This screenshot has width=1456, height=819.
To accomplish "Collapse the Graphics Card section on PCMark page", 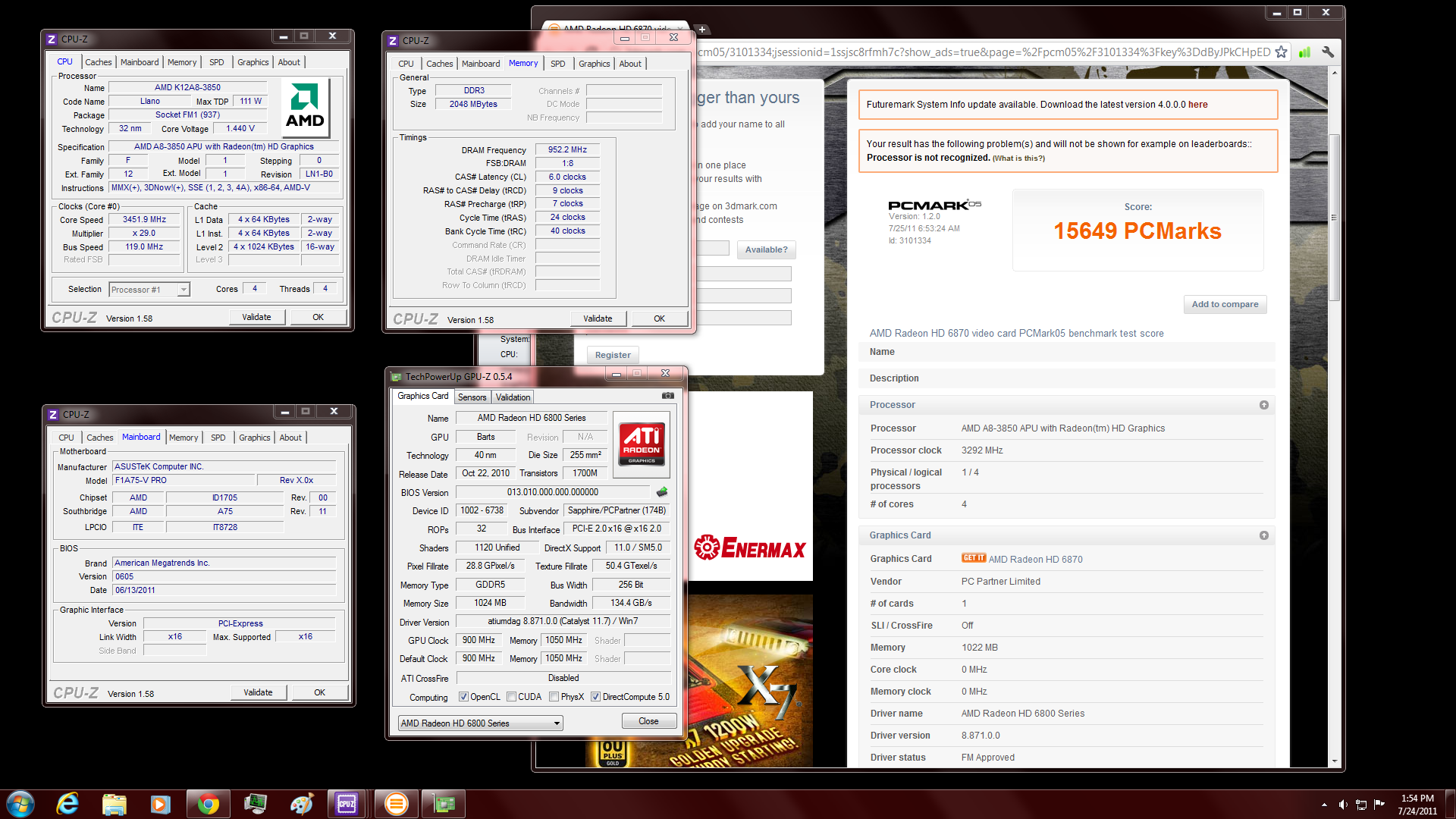I will click(1263, 535).
